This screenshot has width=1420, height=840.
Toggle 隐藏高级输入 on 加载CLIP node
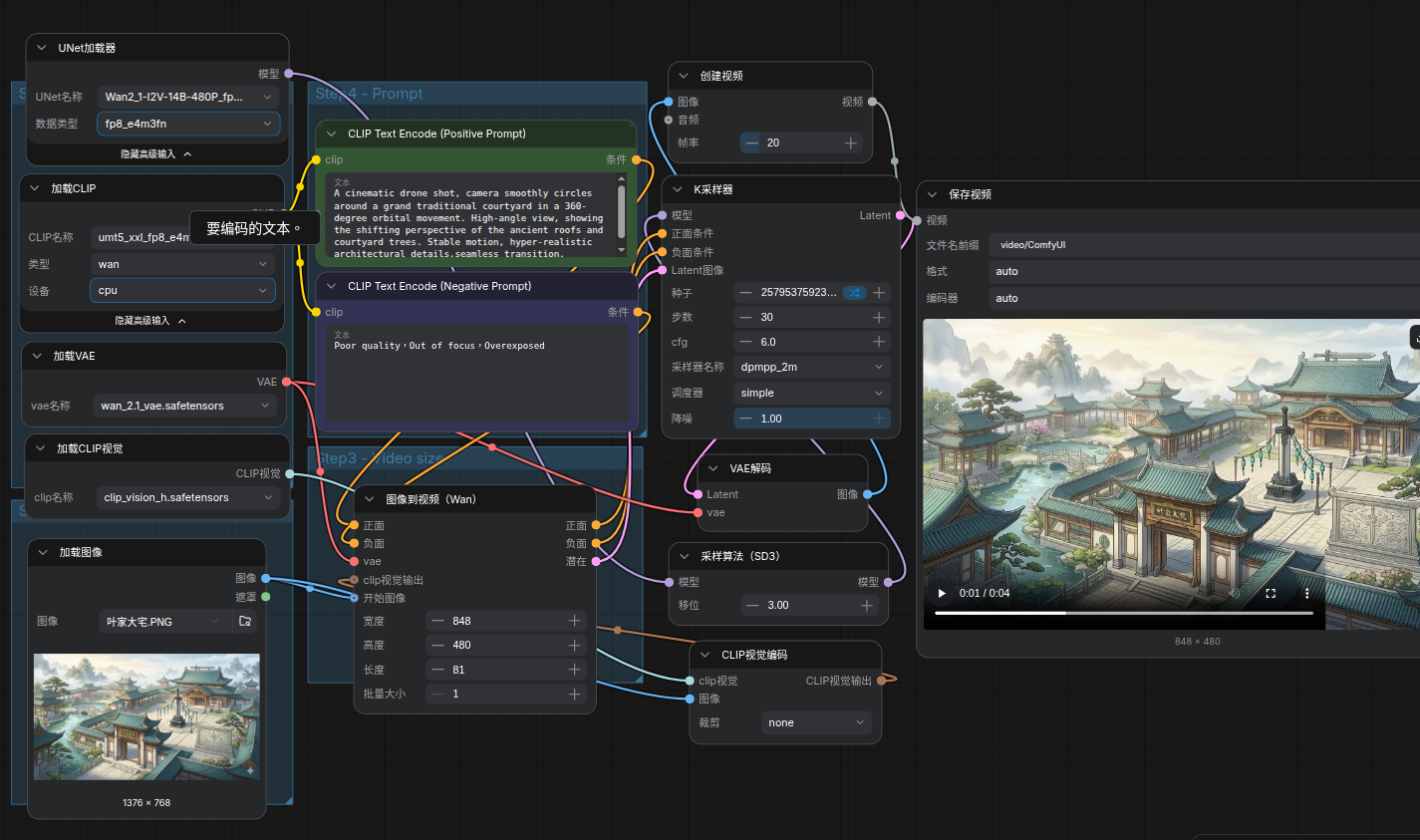(x=150, y=321)
